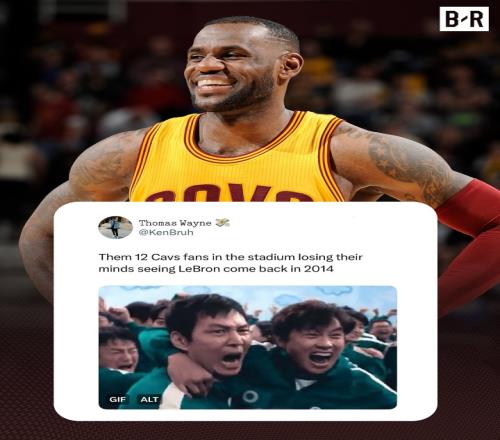Open the green tracksuit crowd GIF
500x440 pixels.
click(248, 347)
